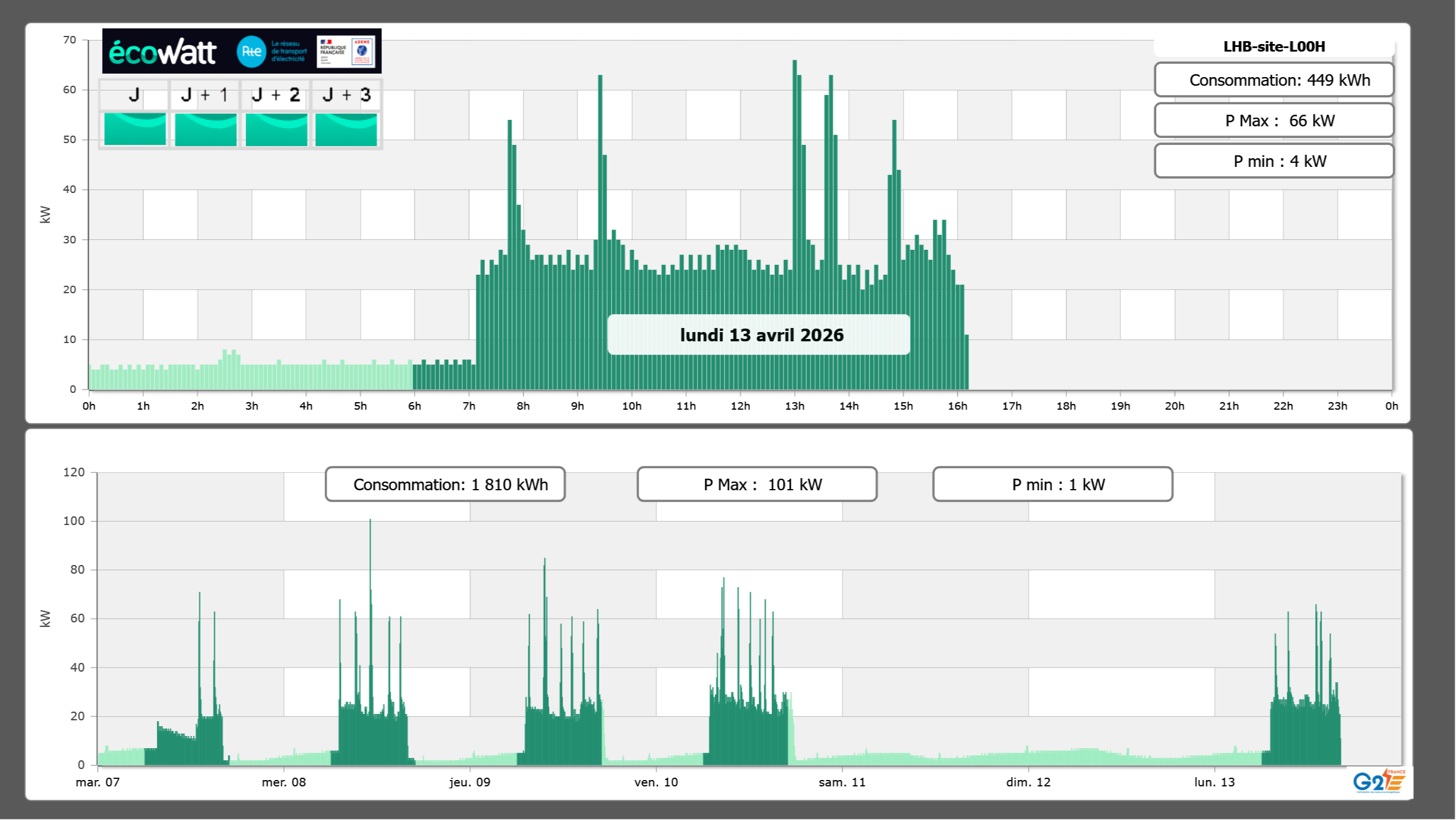
Task: Click the Consommation: 449 kWh box
Action: pos(1274,80)
